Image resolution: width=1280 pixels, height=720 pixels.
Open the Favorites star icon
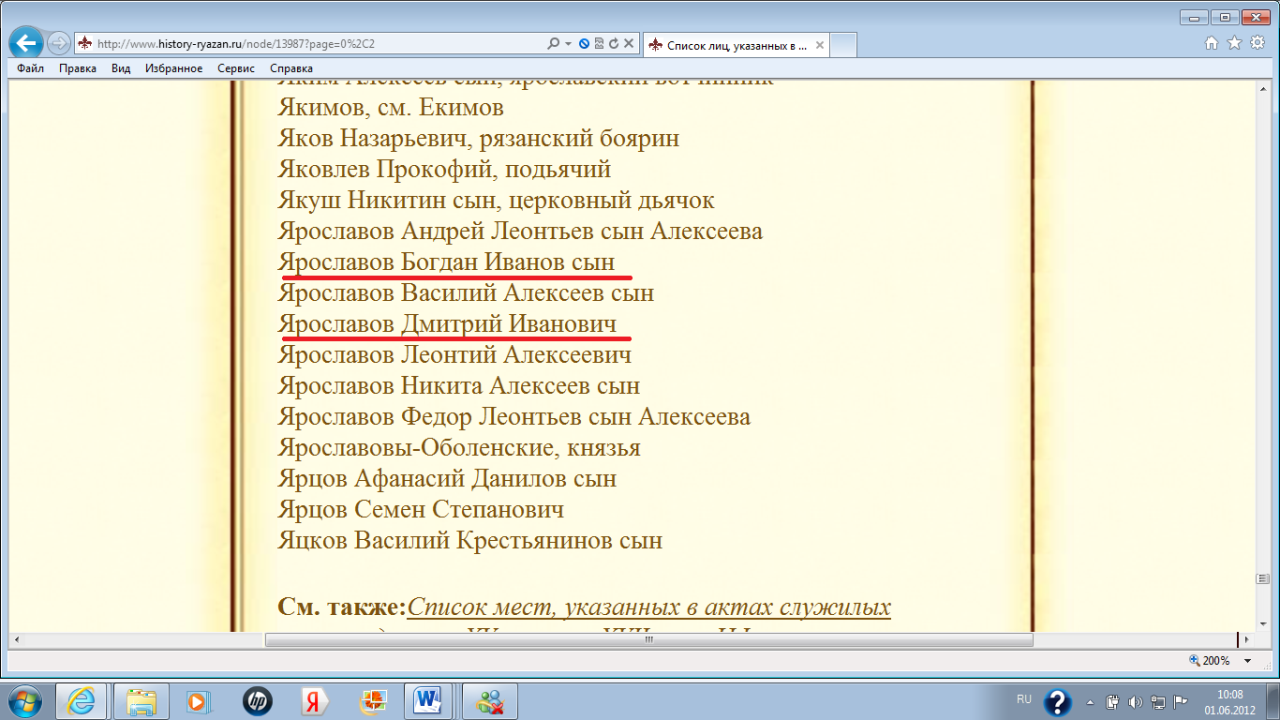click(x=1233, y=43)
